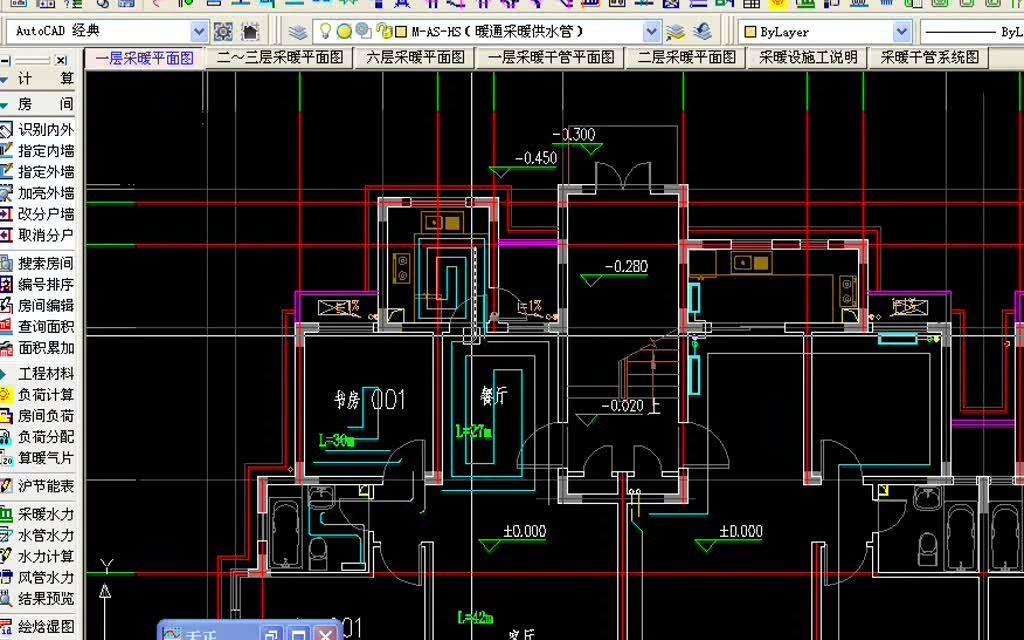
Task: Toggle the layer lock padlock icon
Action: (385, 31)
